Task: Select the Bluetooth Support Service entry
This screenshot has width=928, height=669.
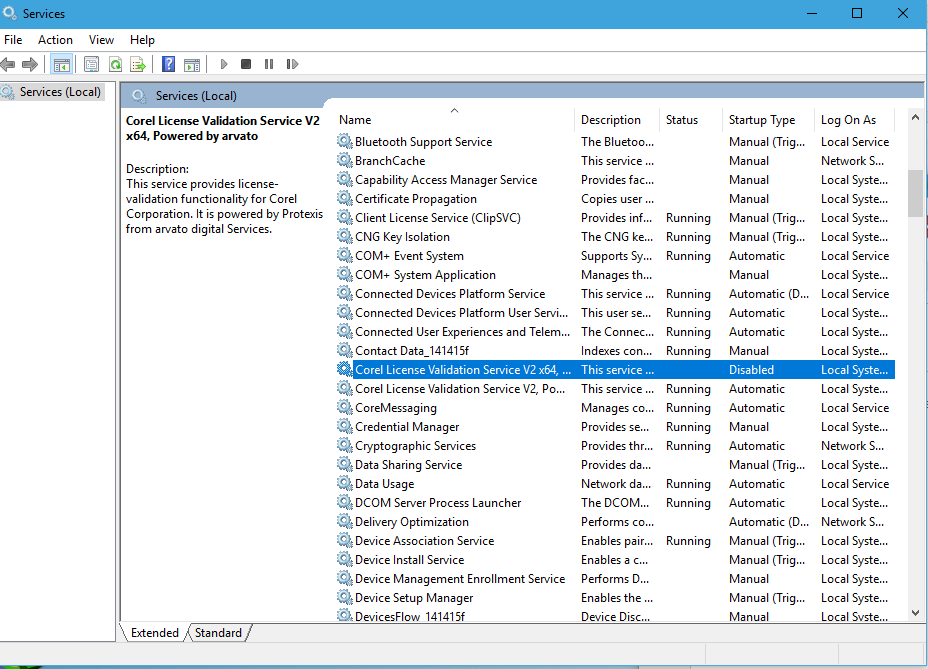Action: pos(423,141)
